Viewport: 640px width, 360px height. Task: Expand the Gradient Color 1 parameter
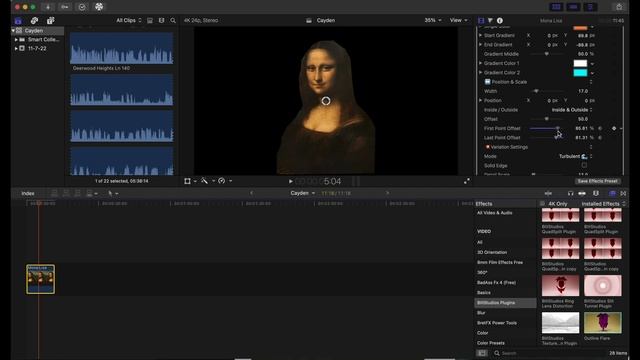point(480,63)
